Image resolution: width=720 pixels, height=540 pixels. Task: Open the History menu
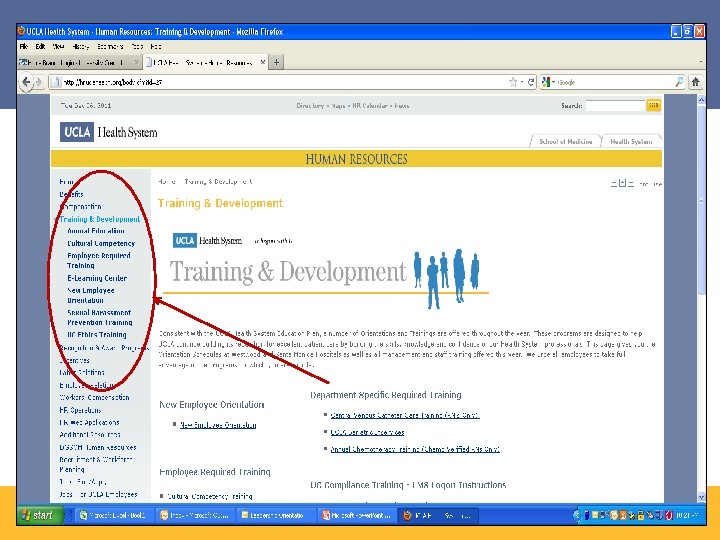point(81,46)
